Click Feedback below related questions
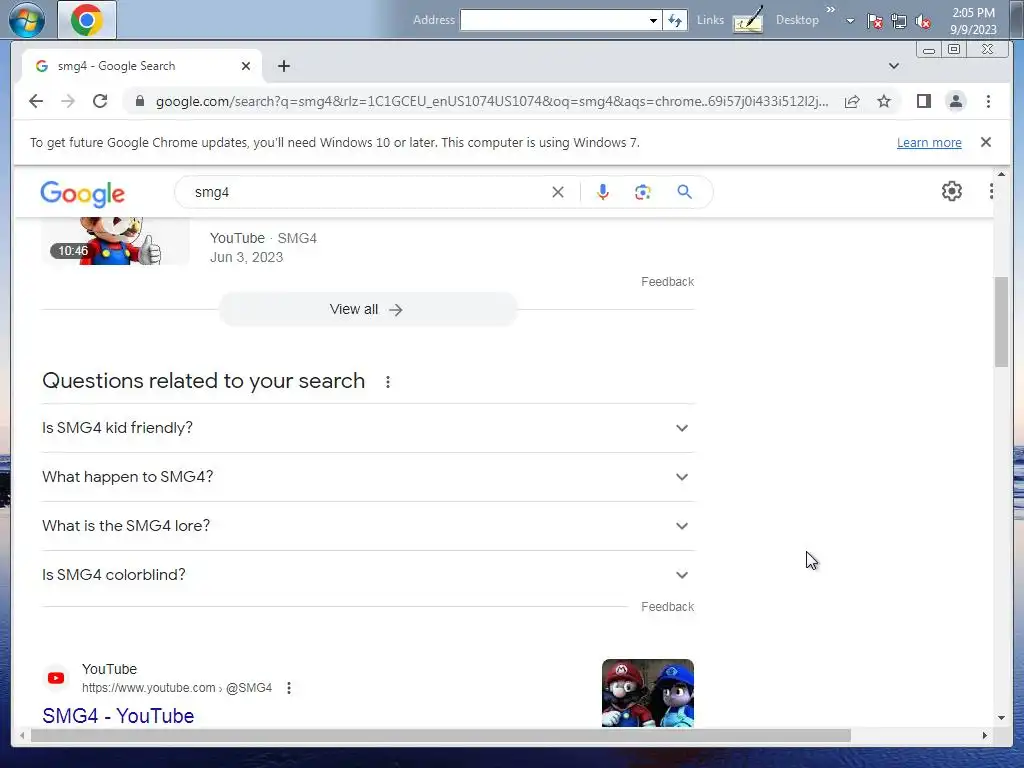This screenshot has height=768, width=1024. point(667,607)
